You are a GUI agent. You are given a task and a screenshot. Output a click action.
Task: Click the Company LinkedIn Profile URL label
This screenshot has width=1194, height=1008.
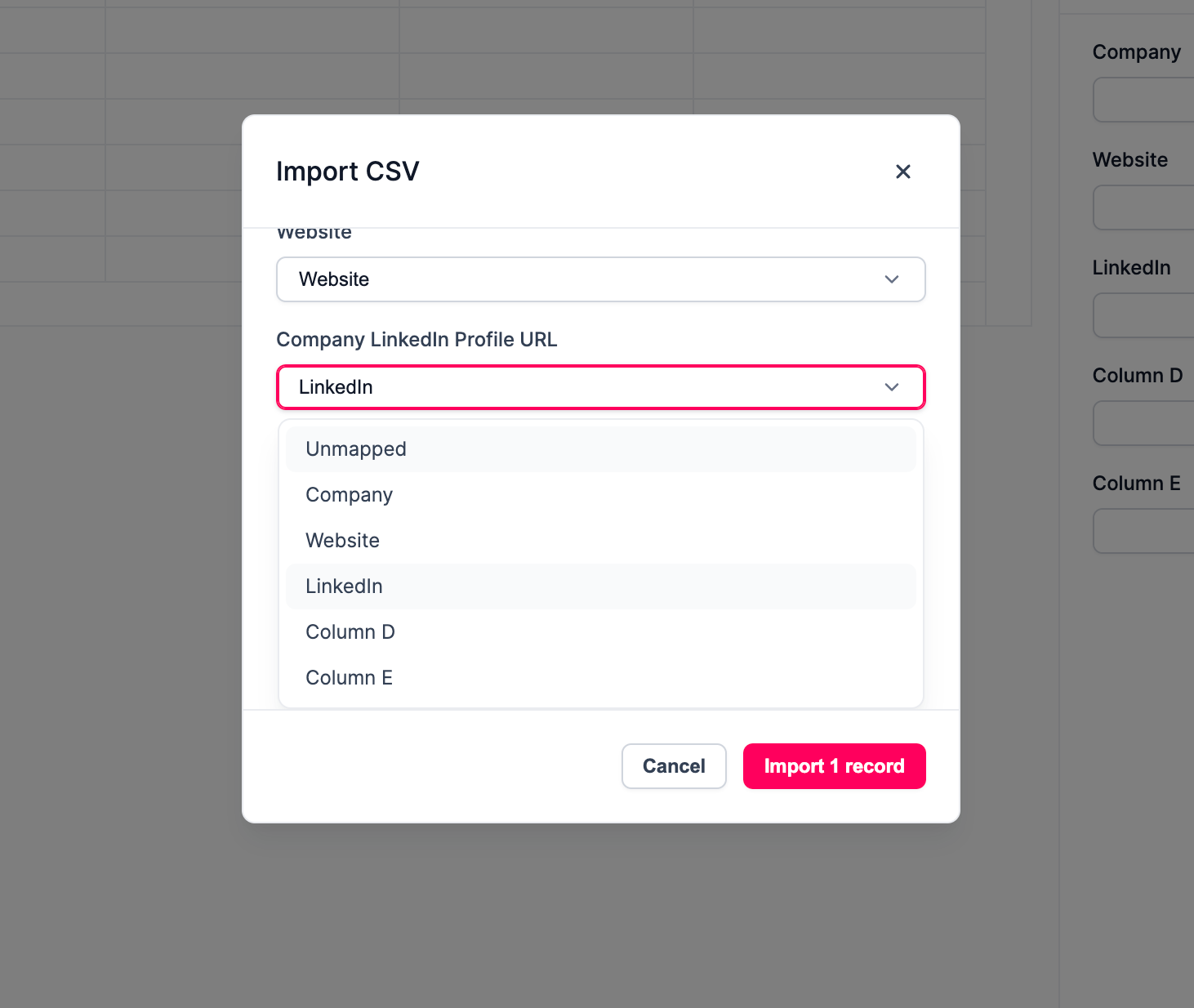point(417,340)
